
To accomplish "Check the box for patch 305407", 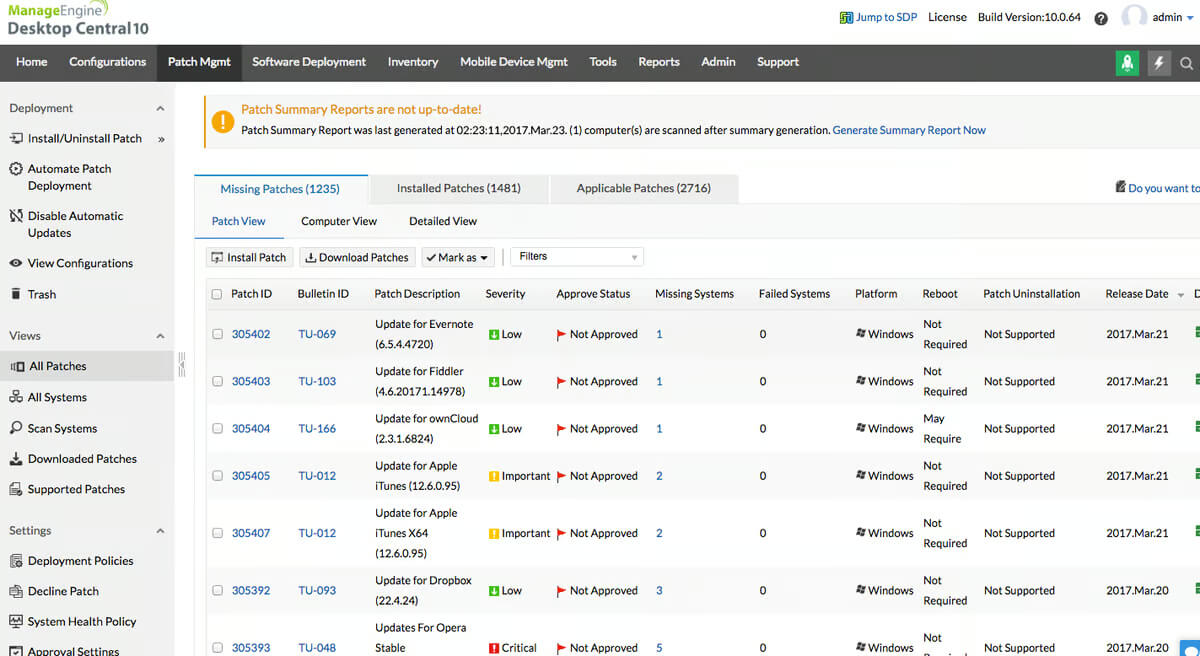I will click(217, 533).
